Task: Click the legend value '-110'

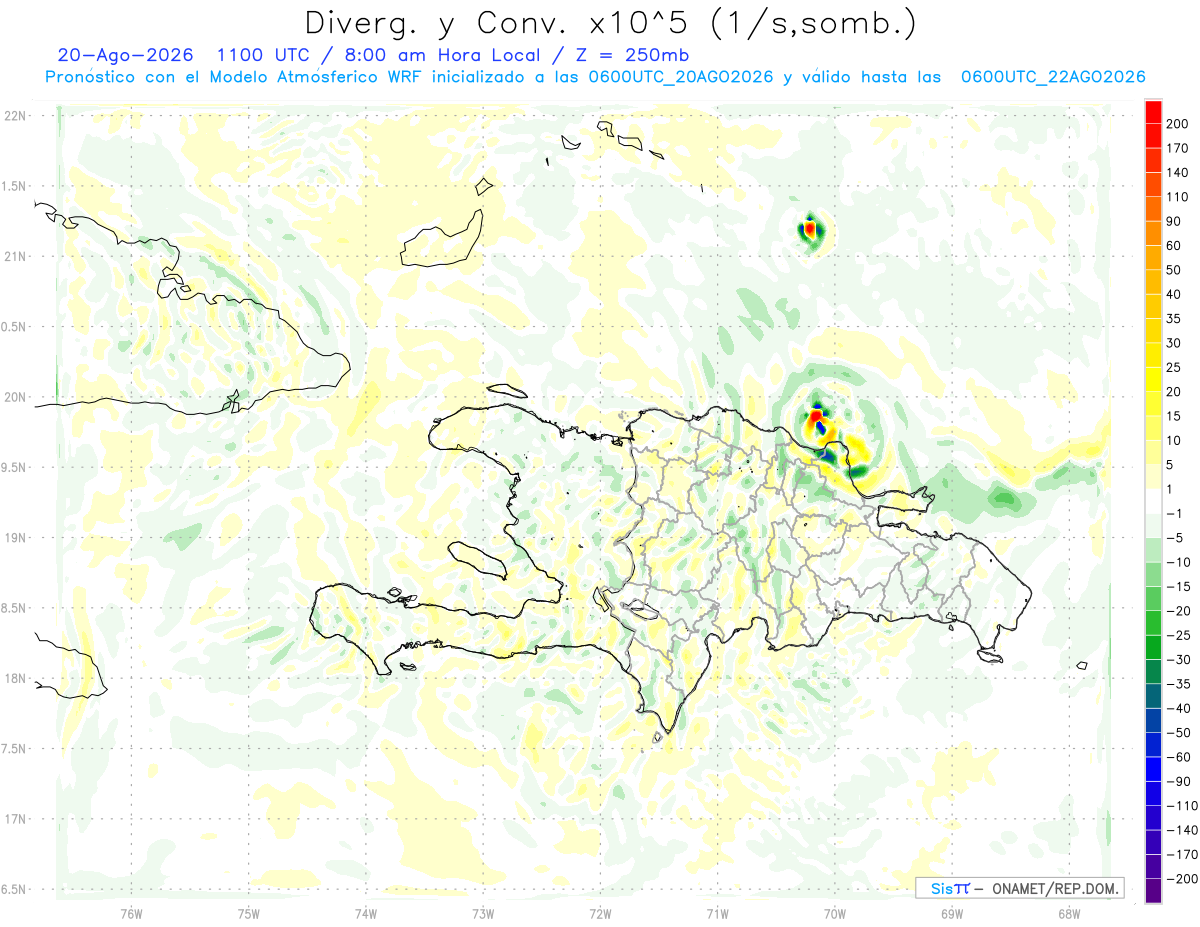Action: (x=1181, y=806)
